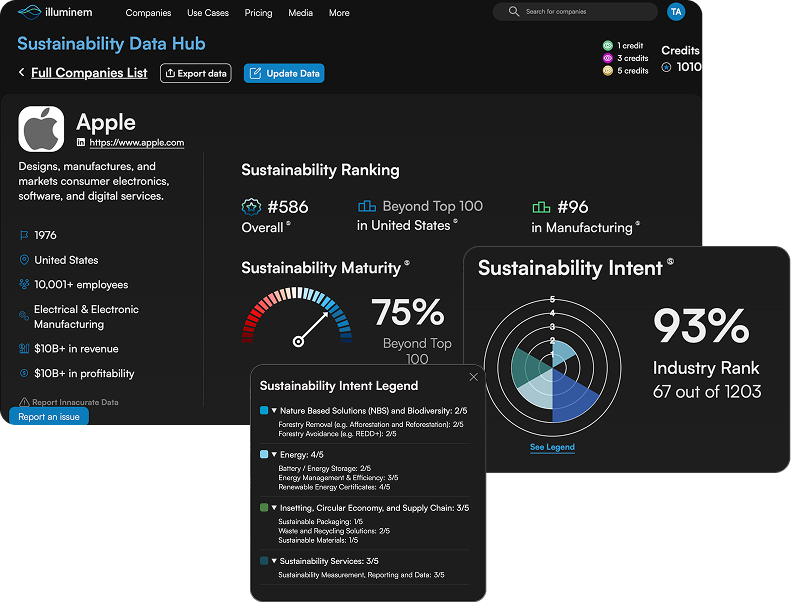Screen dimensions: 791x602
Task: Click the info mark after in United States
Action: [x=456, y=221]
